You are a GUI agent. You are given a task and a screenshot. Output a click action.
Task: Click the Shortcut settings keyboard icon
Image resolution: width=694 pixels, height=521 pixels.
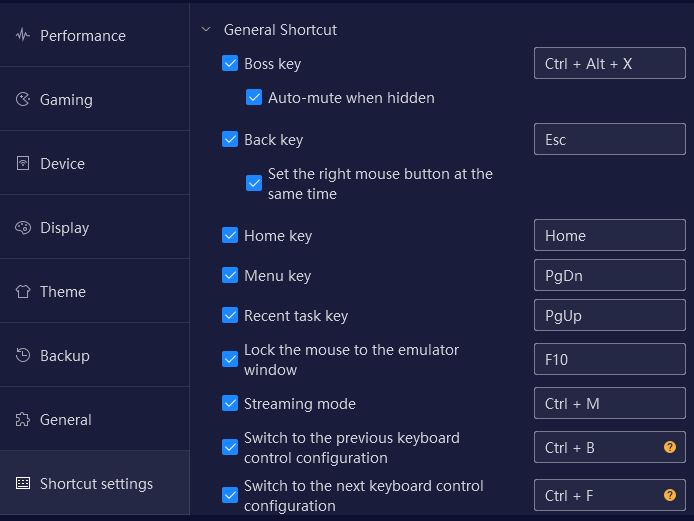click(23, 483)
